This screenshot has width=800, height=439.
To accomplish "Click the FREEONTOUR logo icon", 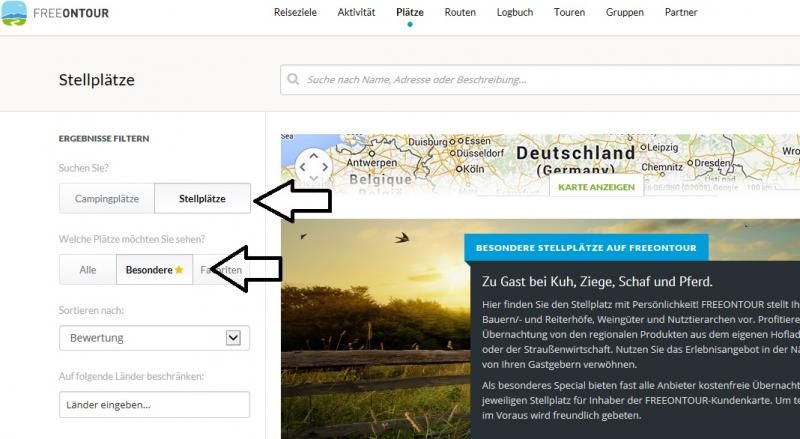I will (x=14, y=13).
